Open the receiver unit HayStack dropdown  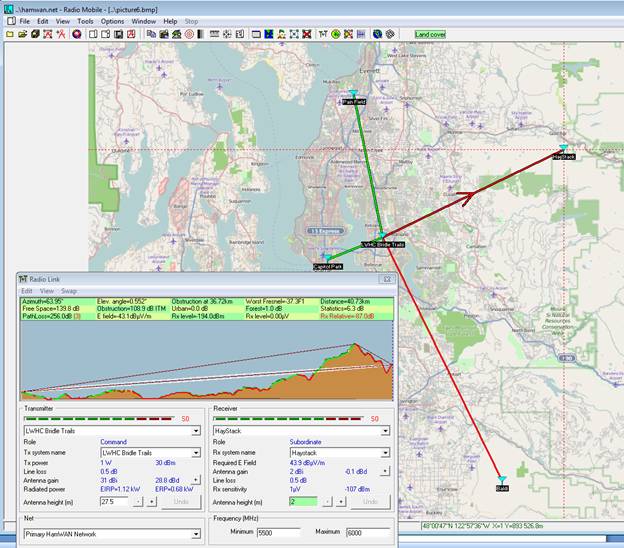(386, 431)
